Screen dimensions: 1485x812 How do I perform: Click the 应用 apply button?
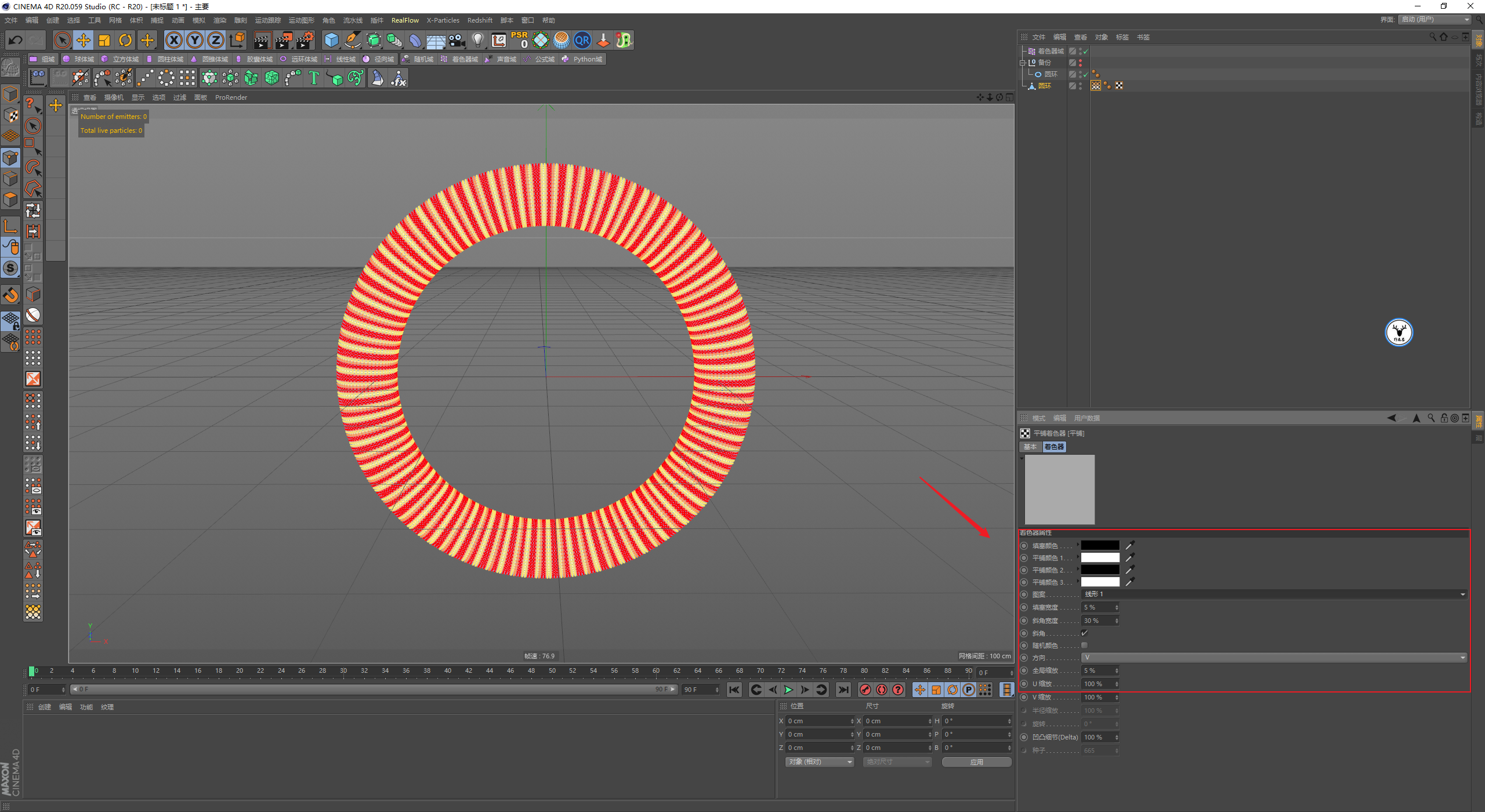coord(976,762)
